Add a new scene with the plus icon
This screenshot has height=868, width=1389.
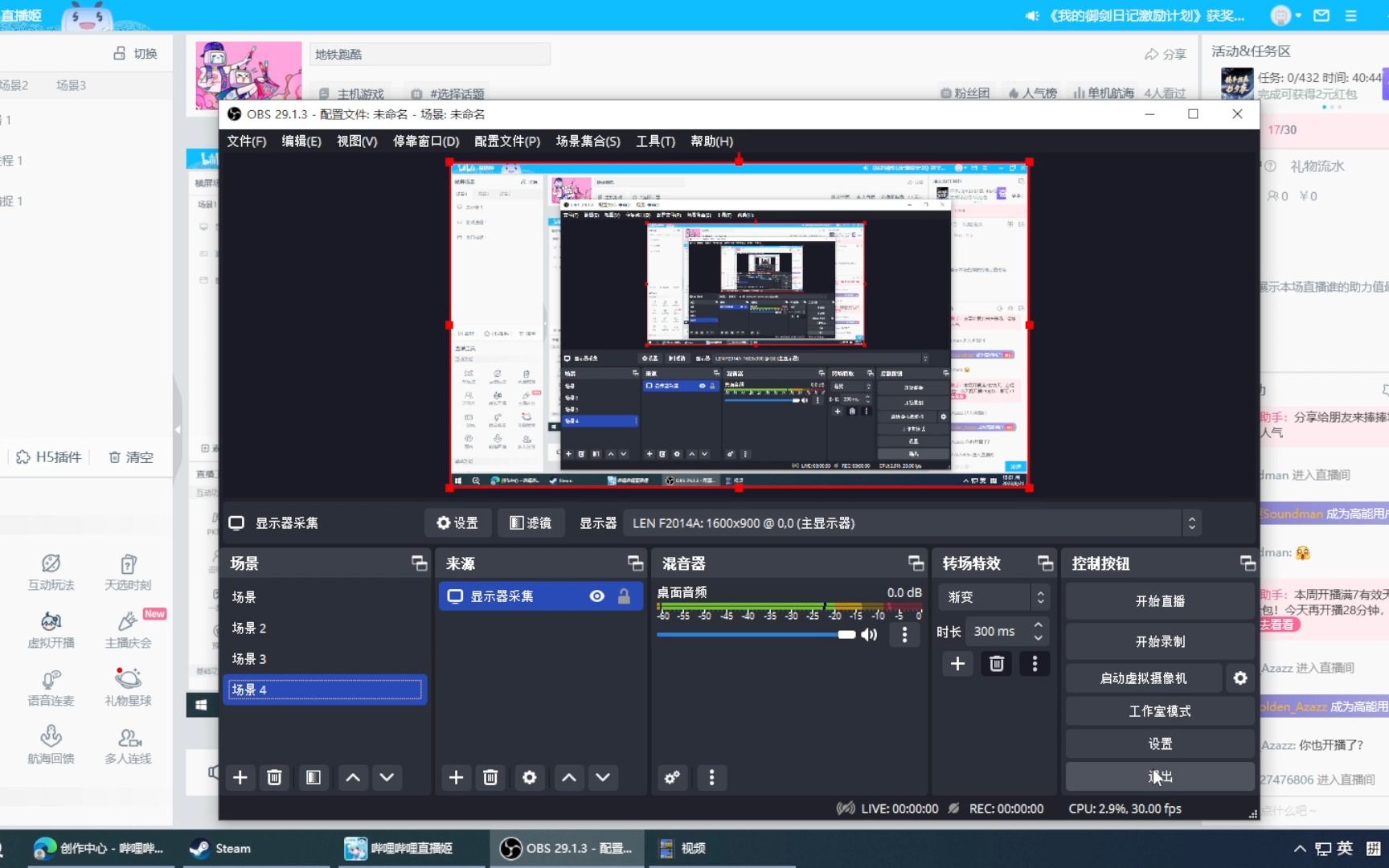coord(240,777)
